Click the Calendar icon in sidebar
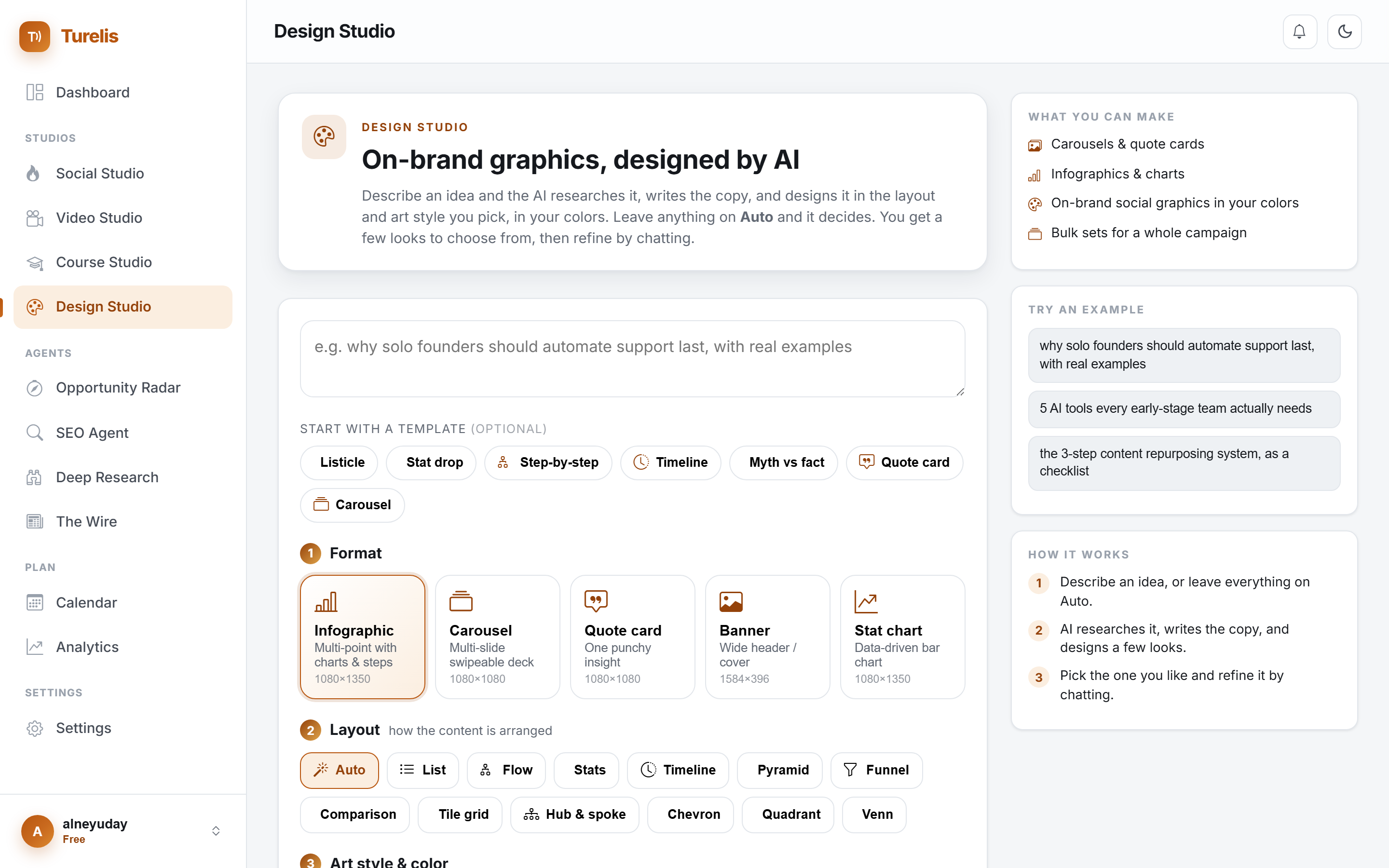The height and width of the screenshot is (868, 1389). pyautogui.click(x=34, y=602)
